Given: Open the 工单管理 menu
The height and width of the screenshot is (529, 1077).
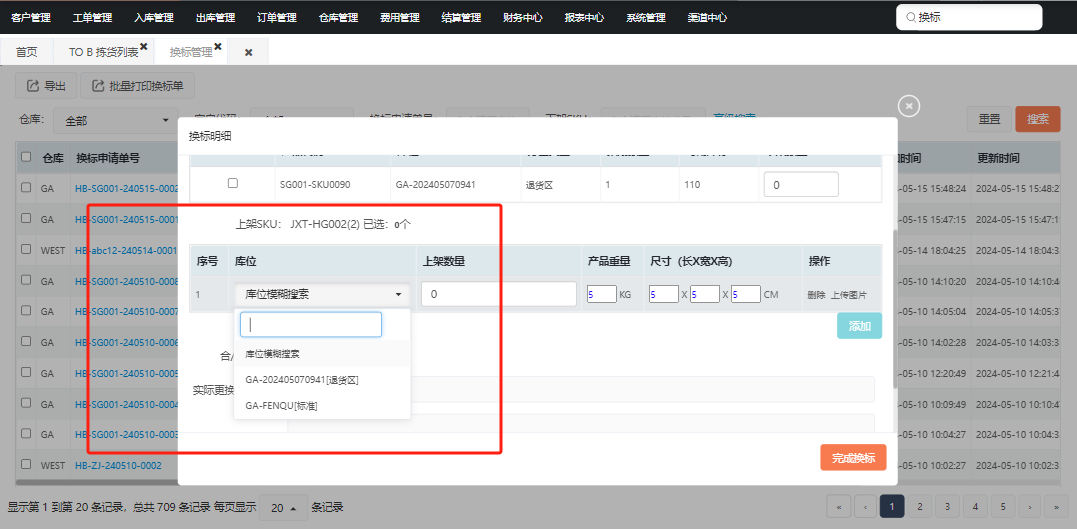Looking at the screenshot, I should click(x=93, y=18).
